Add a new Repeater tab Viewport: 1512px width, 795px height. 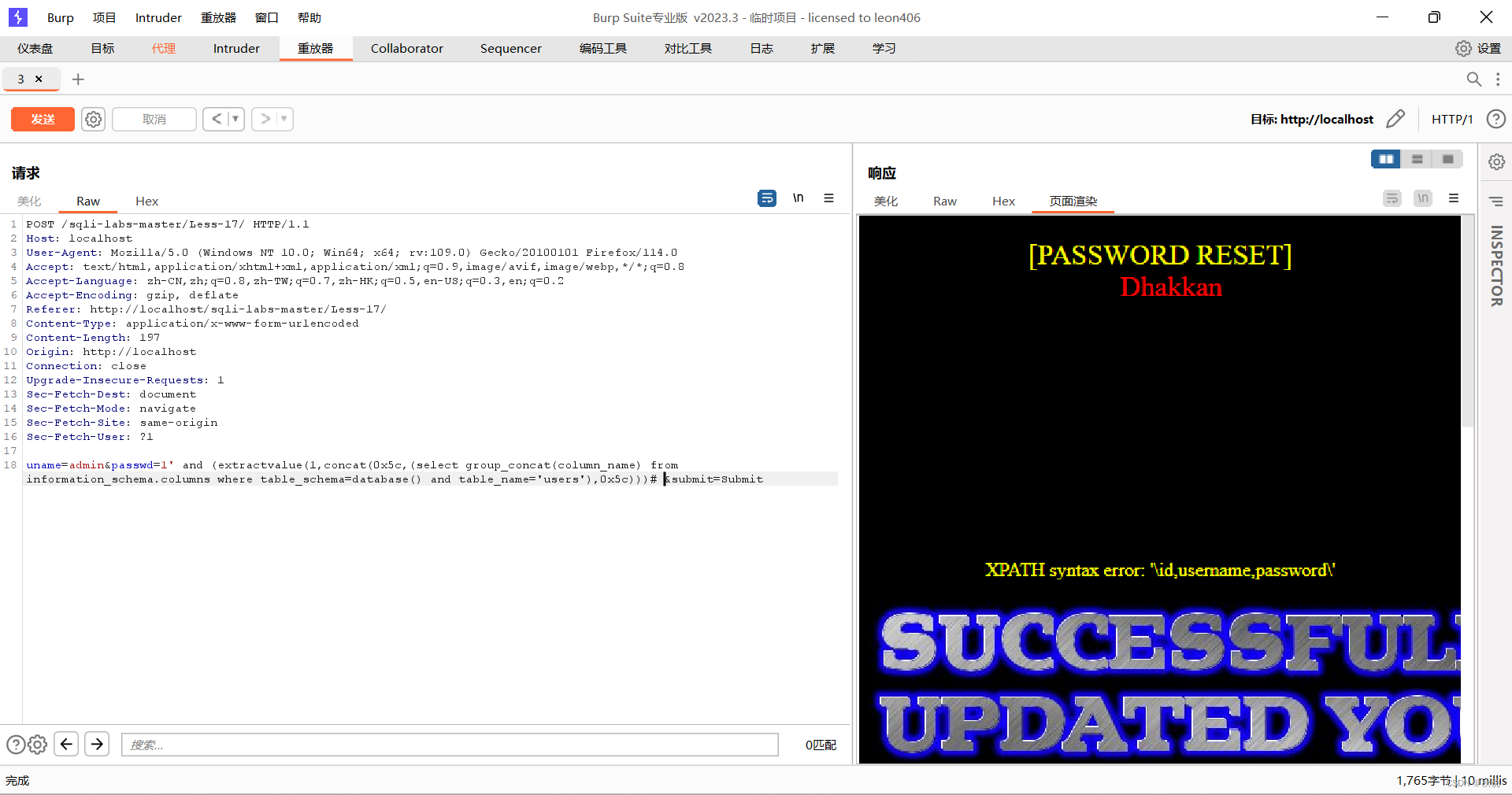click(x=78, y=79)
